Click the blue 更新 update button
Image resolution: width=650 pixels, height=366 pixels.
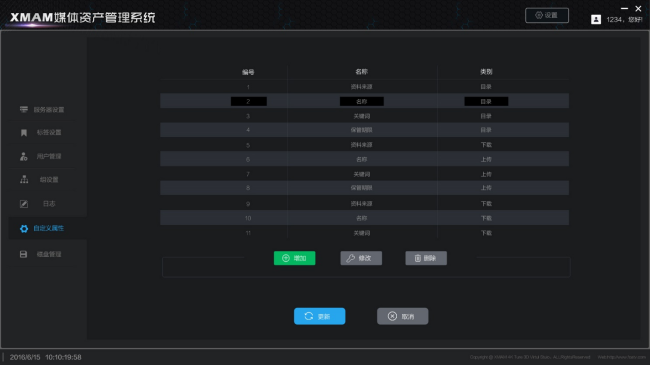(319, 316)
